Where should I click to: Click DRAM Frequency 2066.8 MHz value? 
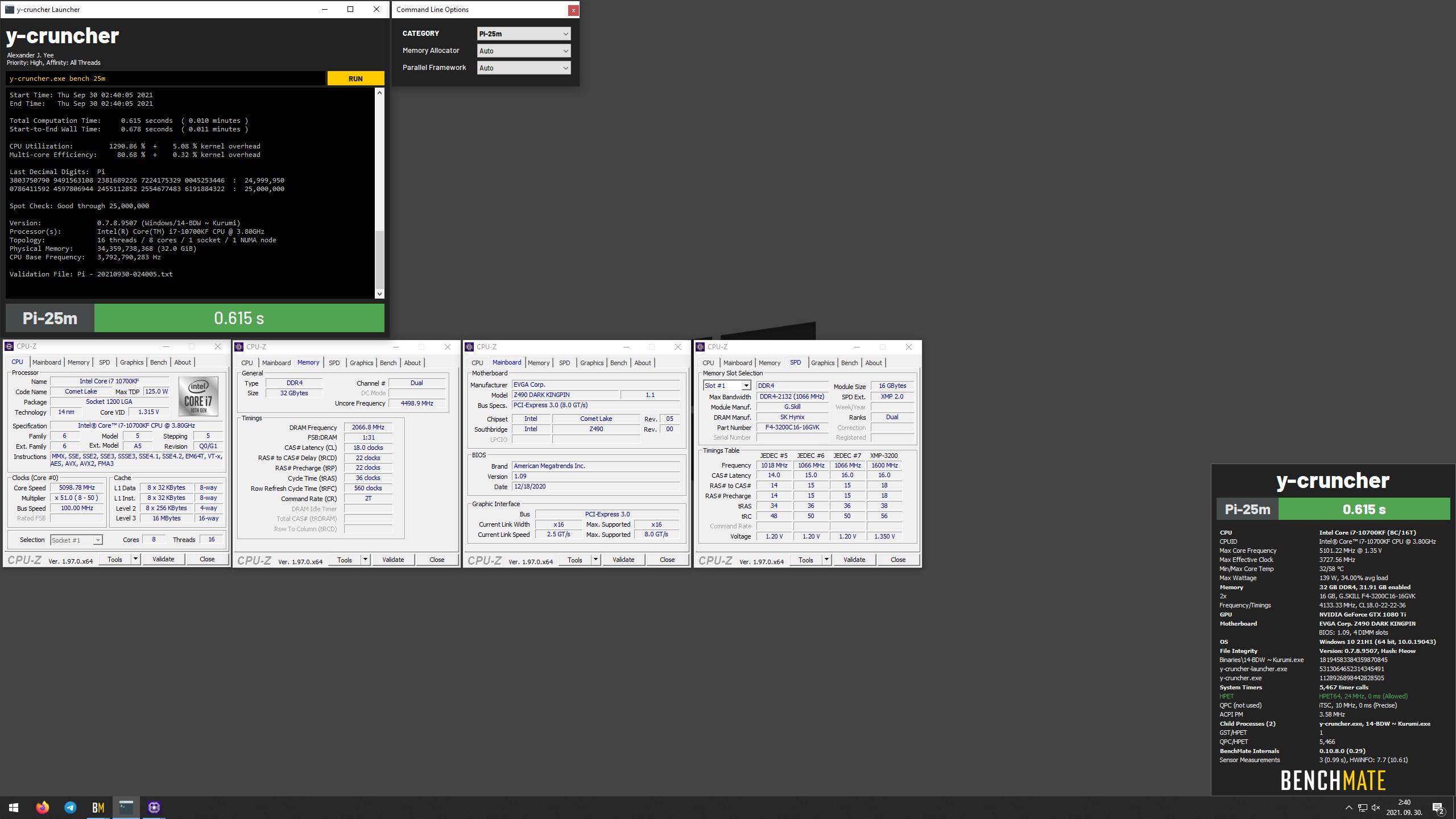[368, 427]
